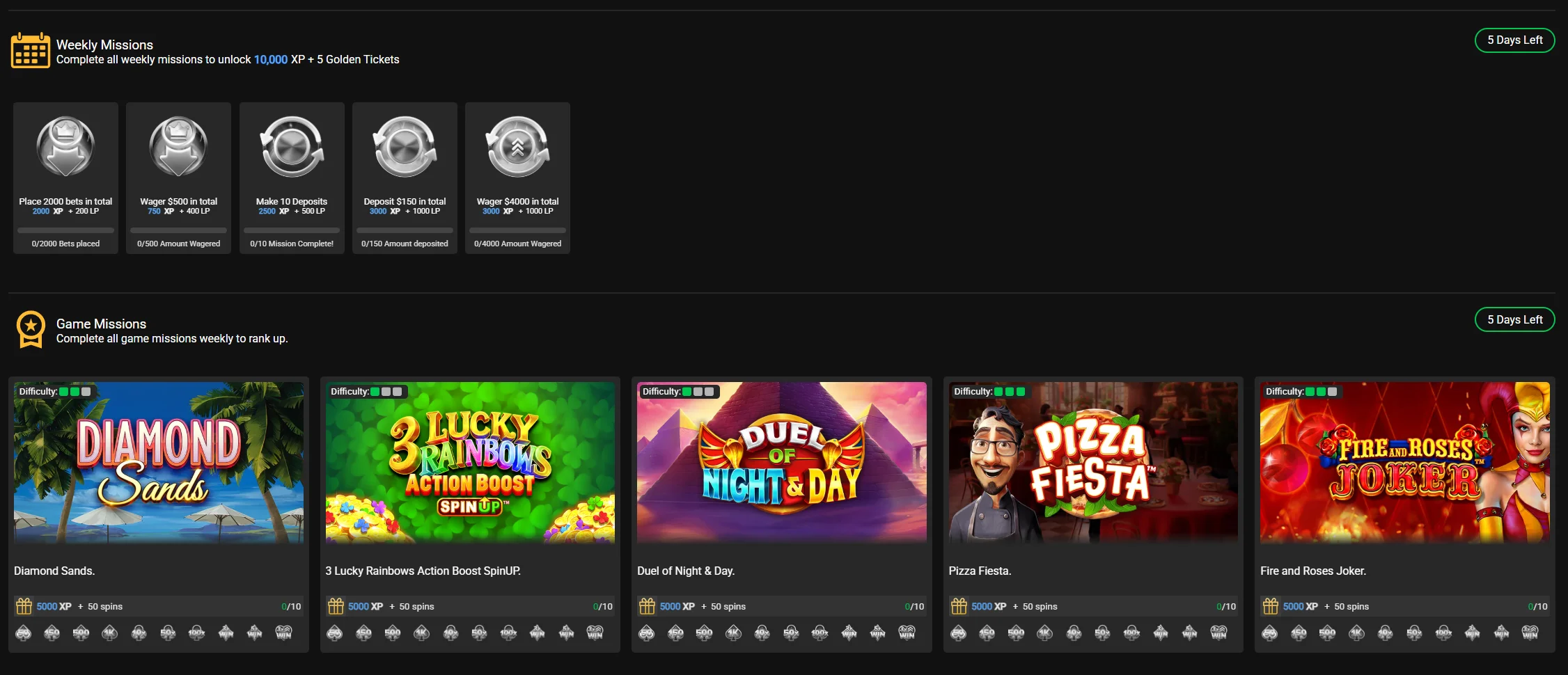Image resolution: width=1568 pixels, height=675 pixels.
Task: Click the heart-shaped WIN badge under Fire and Roses Joker
Action: 1530,633
